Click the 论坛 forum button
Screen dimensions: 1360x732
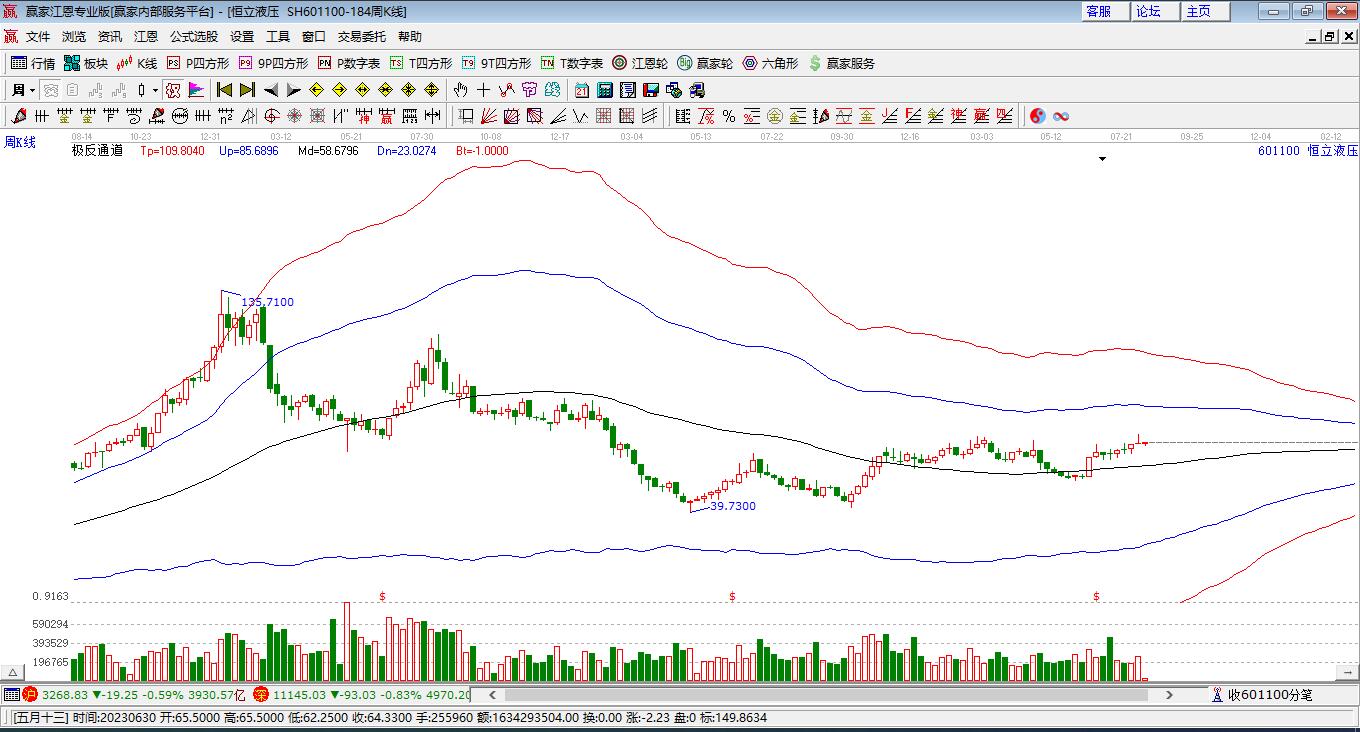click(1148, 11)
